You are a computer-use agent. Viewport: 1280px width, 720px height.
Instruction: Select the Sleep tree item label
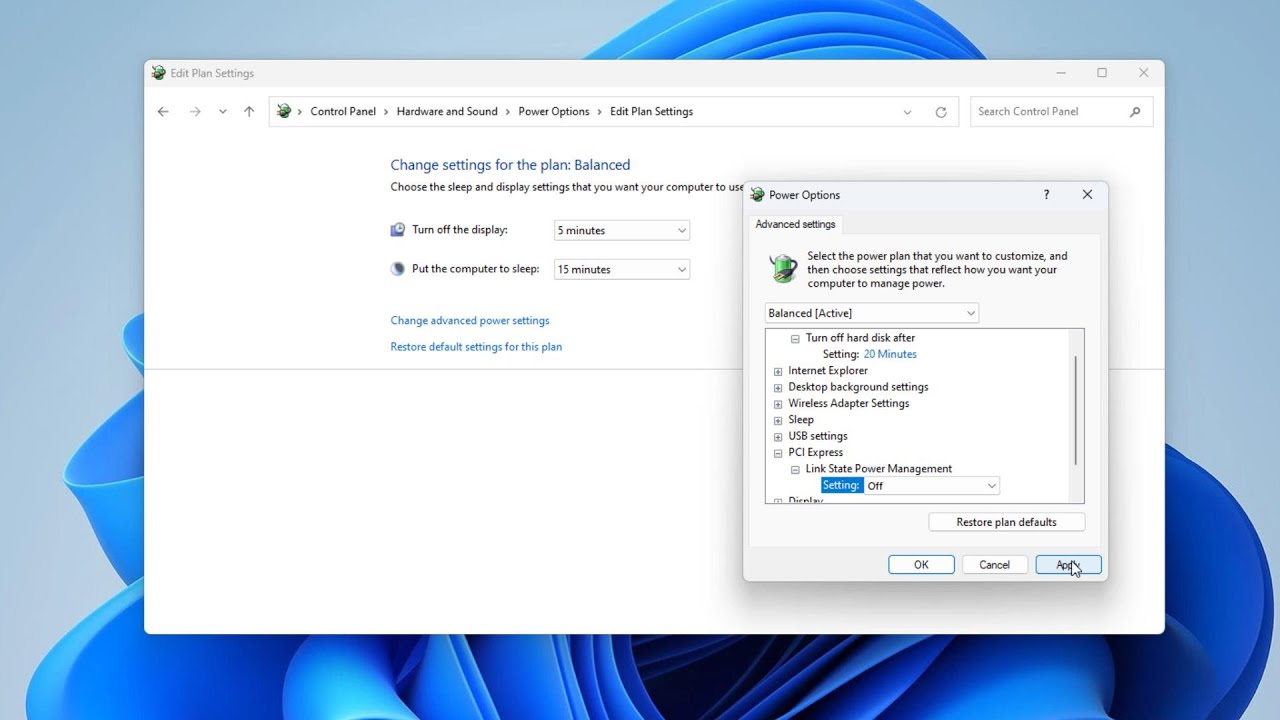click(x=801, y=420)
